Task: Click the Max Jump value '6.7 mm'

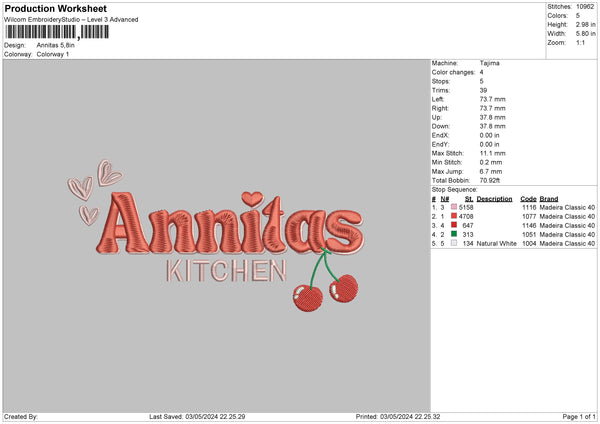Action: [x=491, y=171]
